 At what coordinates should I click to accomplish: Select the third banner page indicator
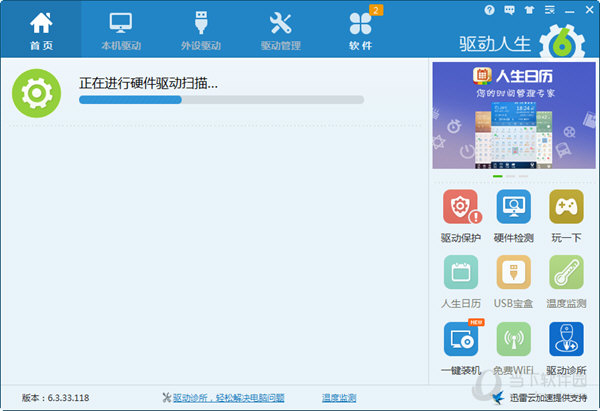tap(523, 176)
